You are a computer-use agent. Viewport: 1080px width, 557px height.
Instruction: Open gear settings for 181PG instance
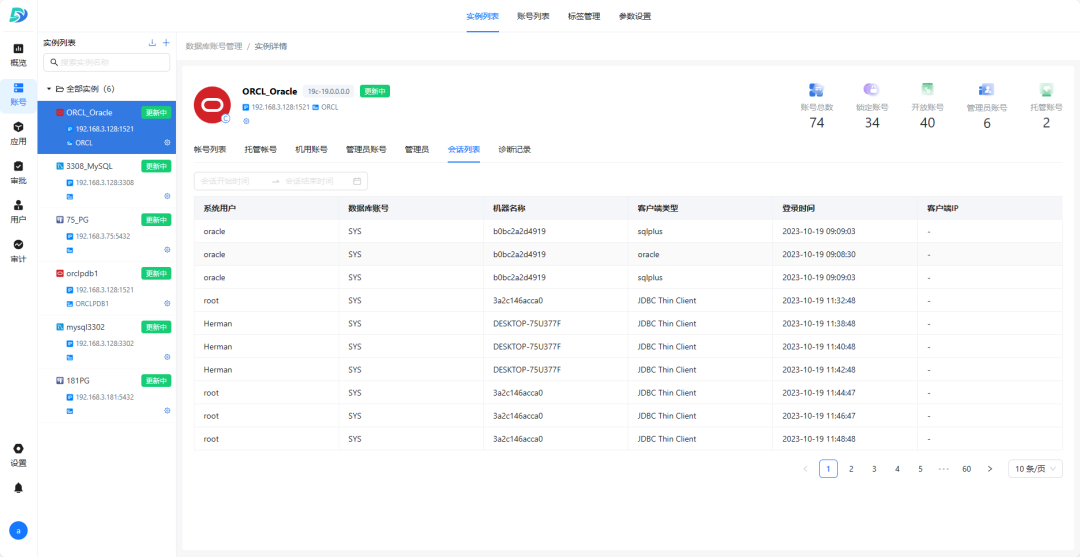coord(167,410)
